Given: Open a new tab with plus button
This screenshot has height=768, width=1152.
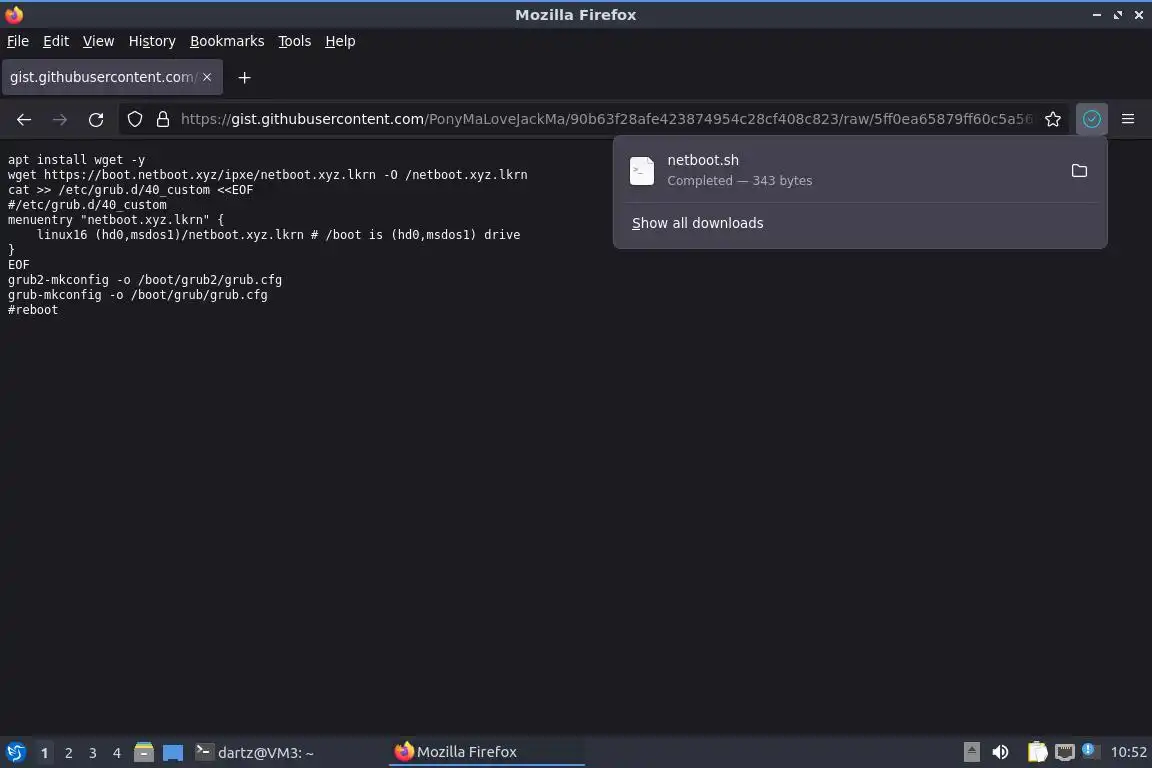Looking at the screenshot, I should tap(245, 77).
